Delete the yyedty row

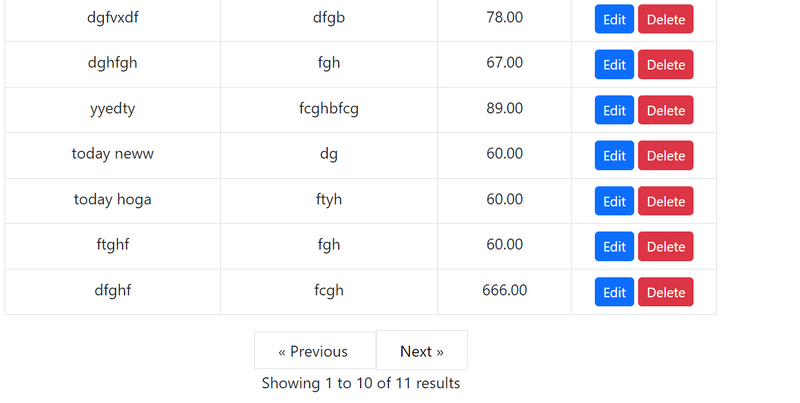tap(665, 110)
